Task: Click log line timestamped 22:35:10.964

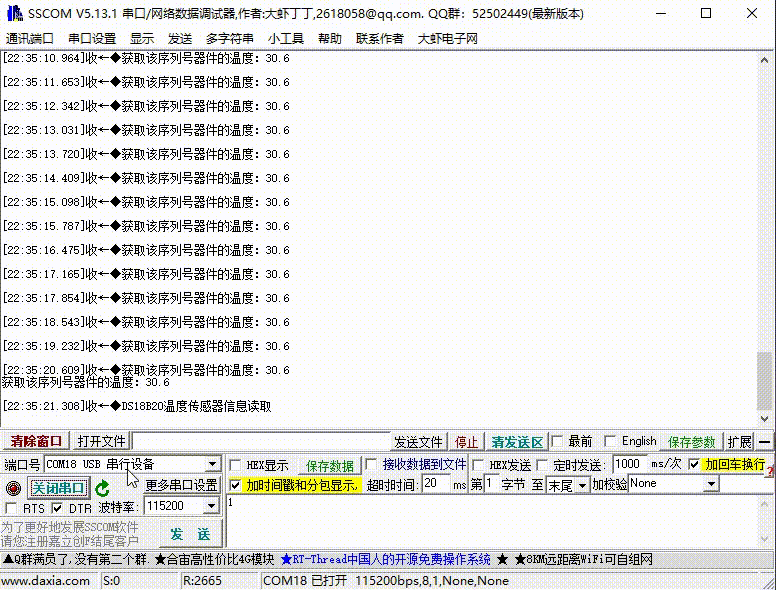Action: point(146,58)
